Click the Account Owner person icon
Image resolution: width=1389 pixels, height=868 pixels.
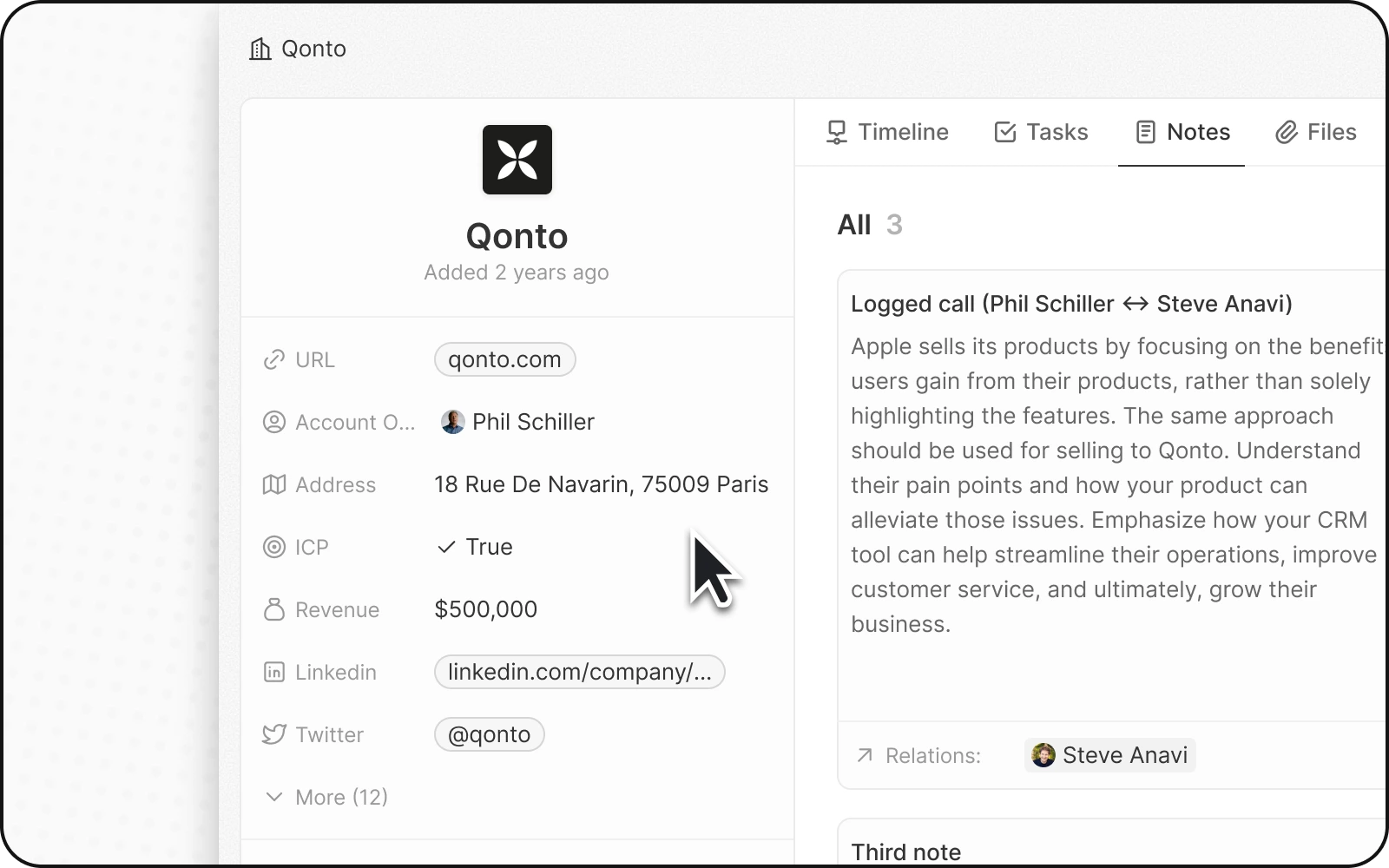coord(274,422)
